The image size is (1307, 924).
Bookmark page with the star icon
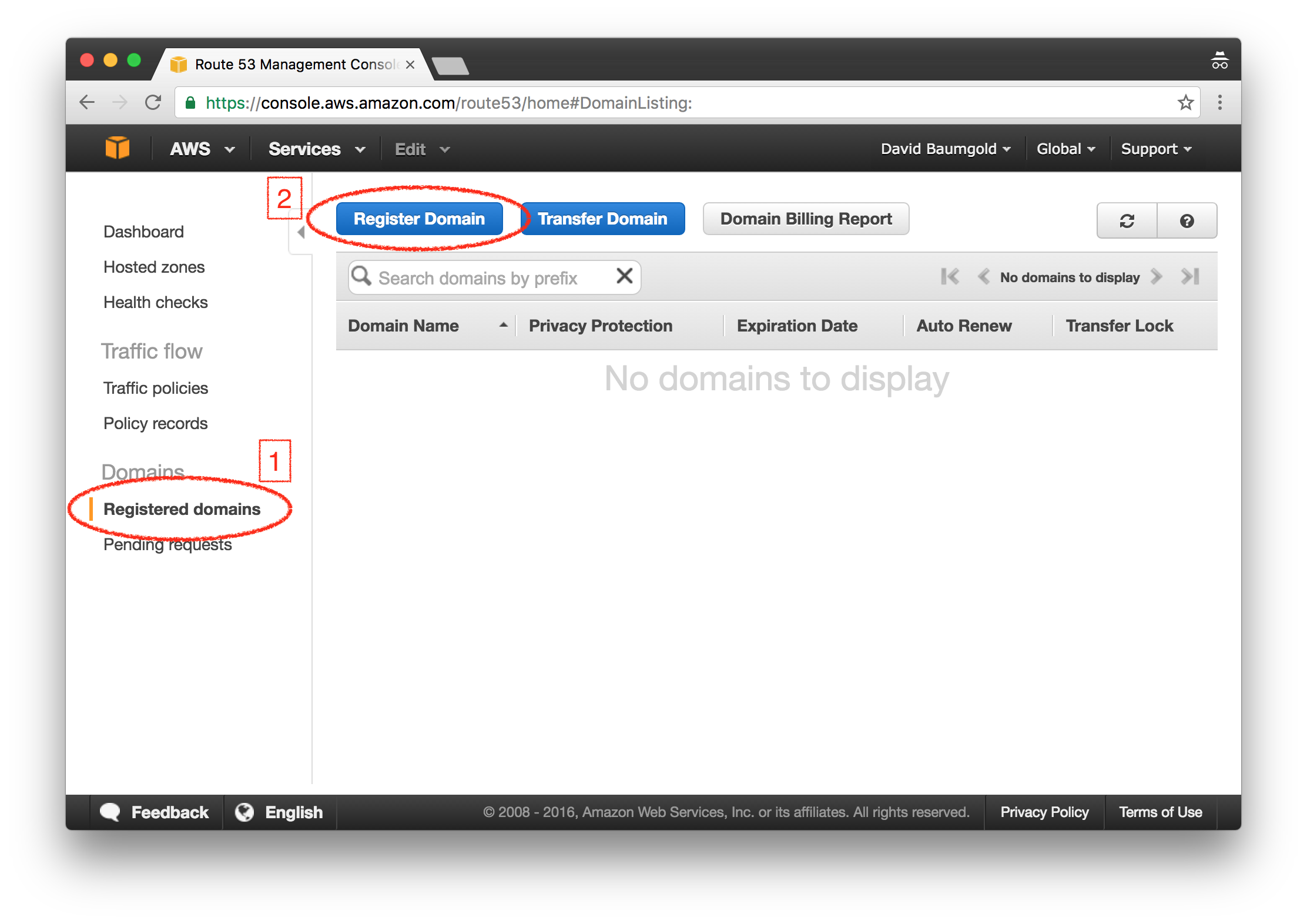pos(1185,103)
